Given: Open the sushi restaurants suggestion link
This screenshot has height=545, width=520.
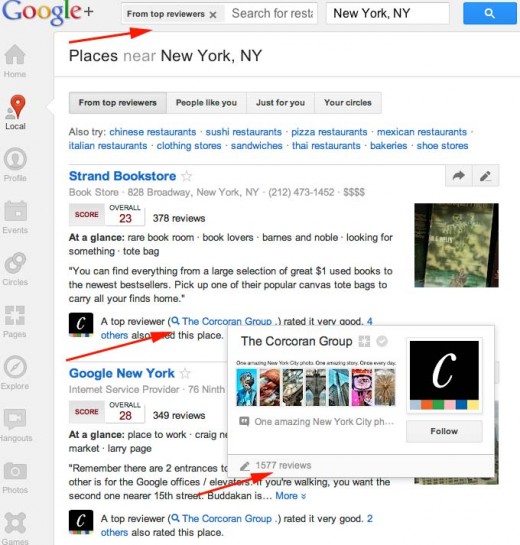Looking at the screenshot, I should 243,132.
